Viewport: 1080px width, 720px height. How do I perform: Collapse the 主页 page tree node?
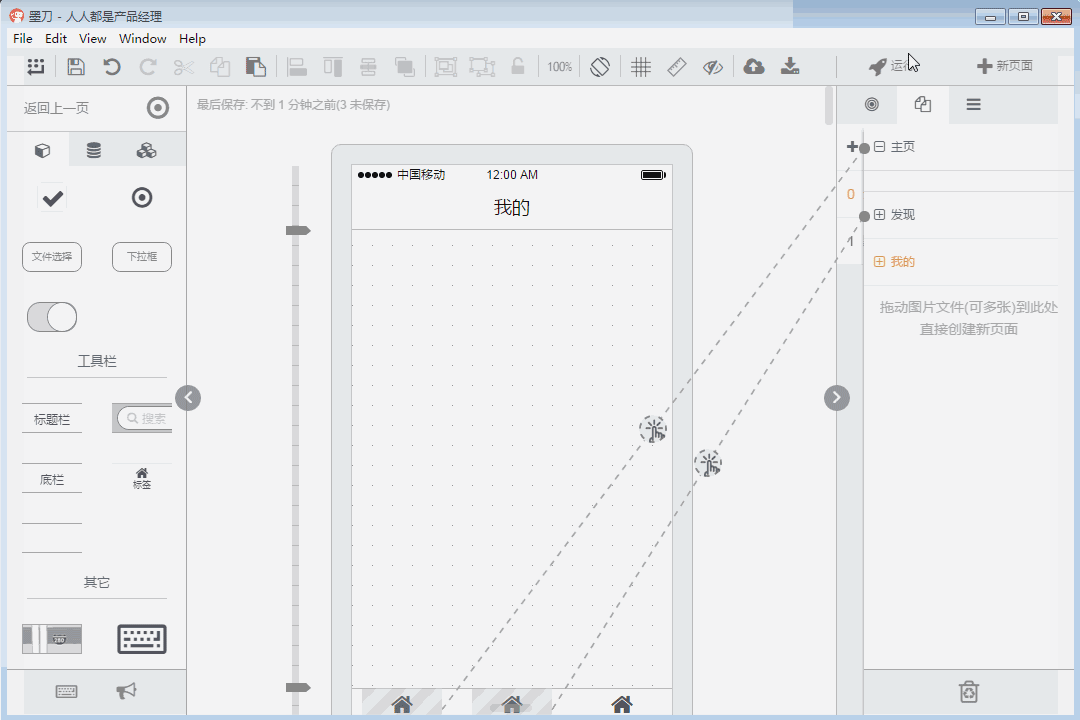(x=880, y=147)
